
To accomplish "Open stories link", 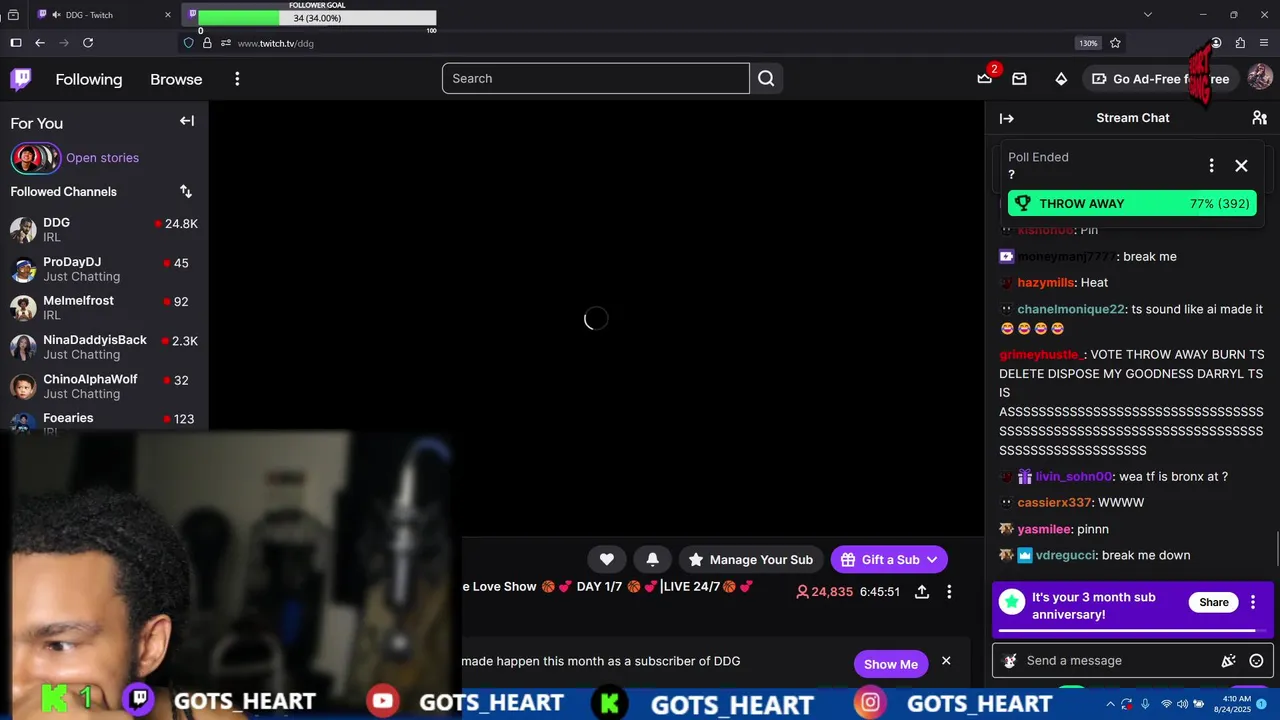I will pyautogui.click(x=102, y=158).
